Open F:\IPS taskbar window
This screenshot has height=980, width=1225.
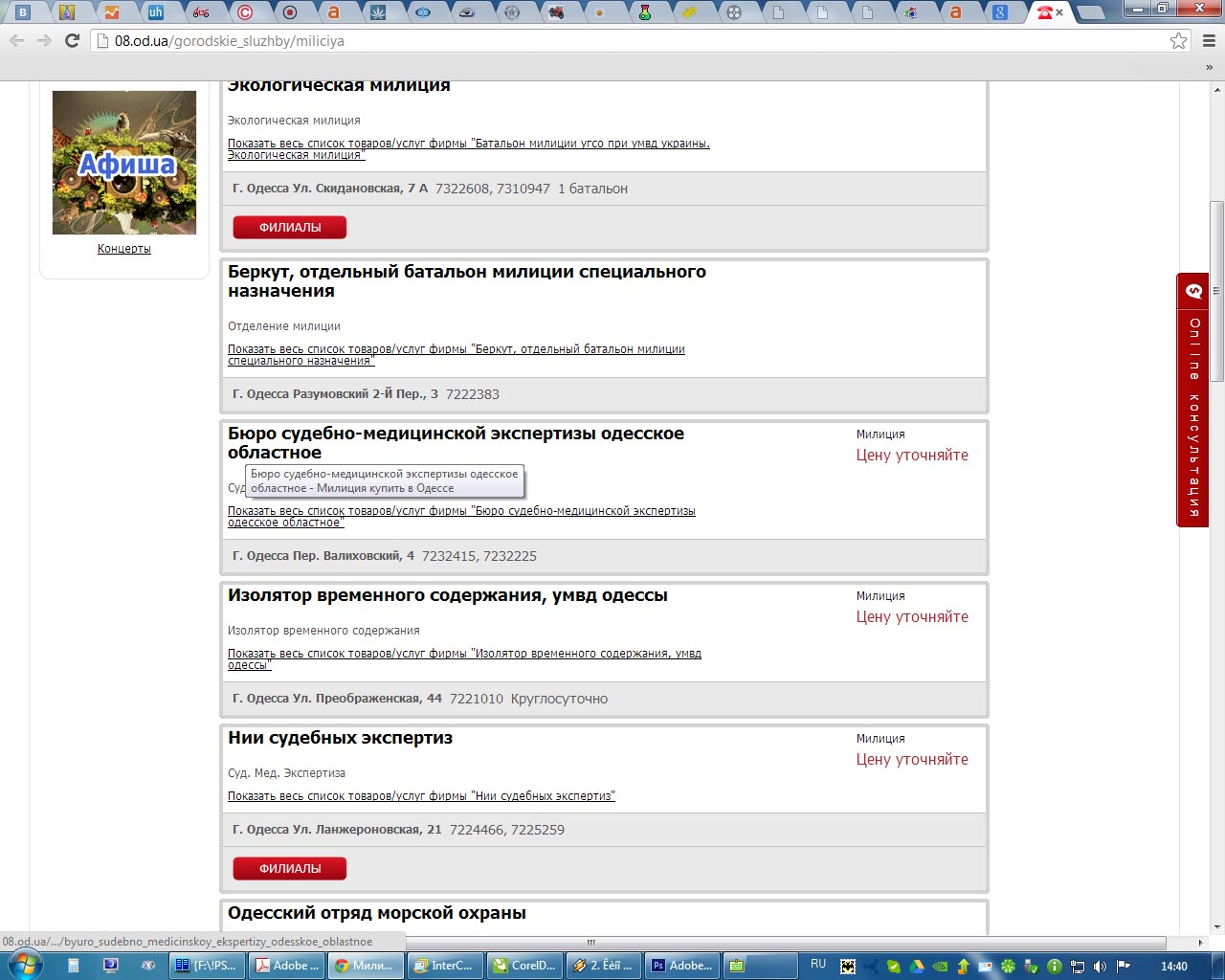[206, 966]
